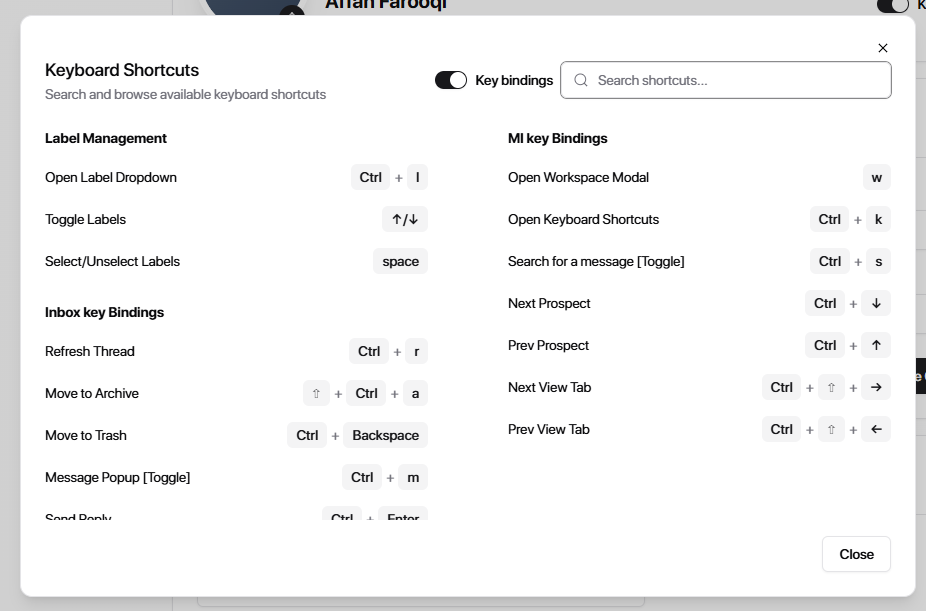Click the up arrow key for Prev Prospect
The height and width of the screenshot is (611, 926).
pyautogui.click(x=876, y=345)
